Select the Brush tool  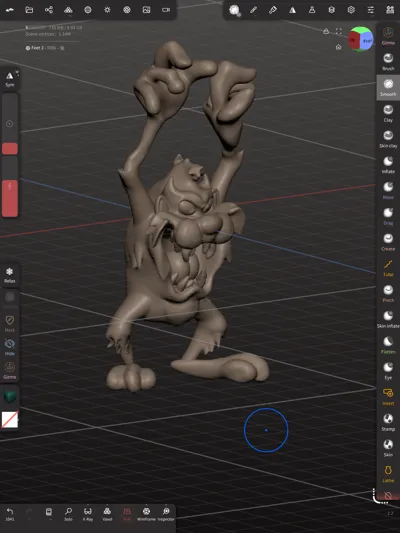[388, 62]
